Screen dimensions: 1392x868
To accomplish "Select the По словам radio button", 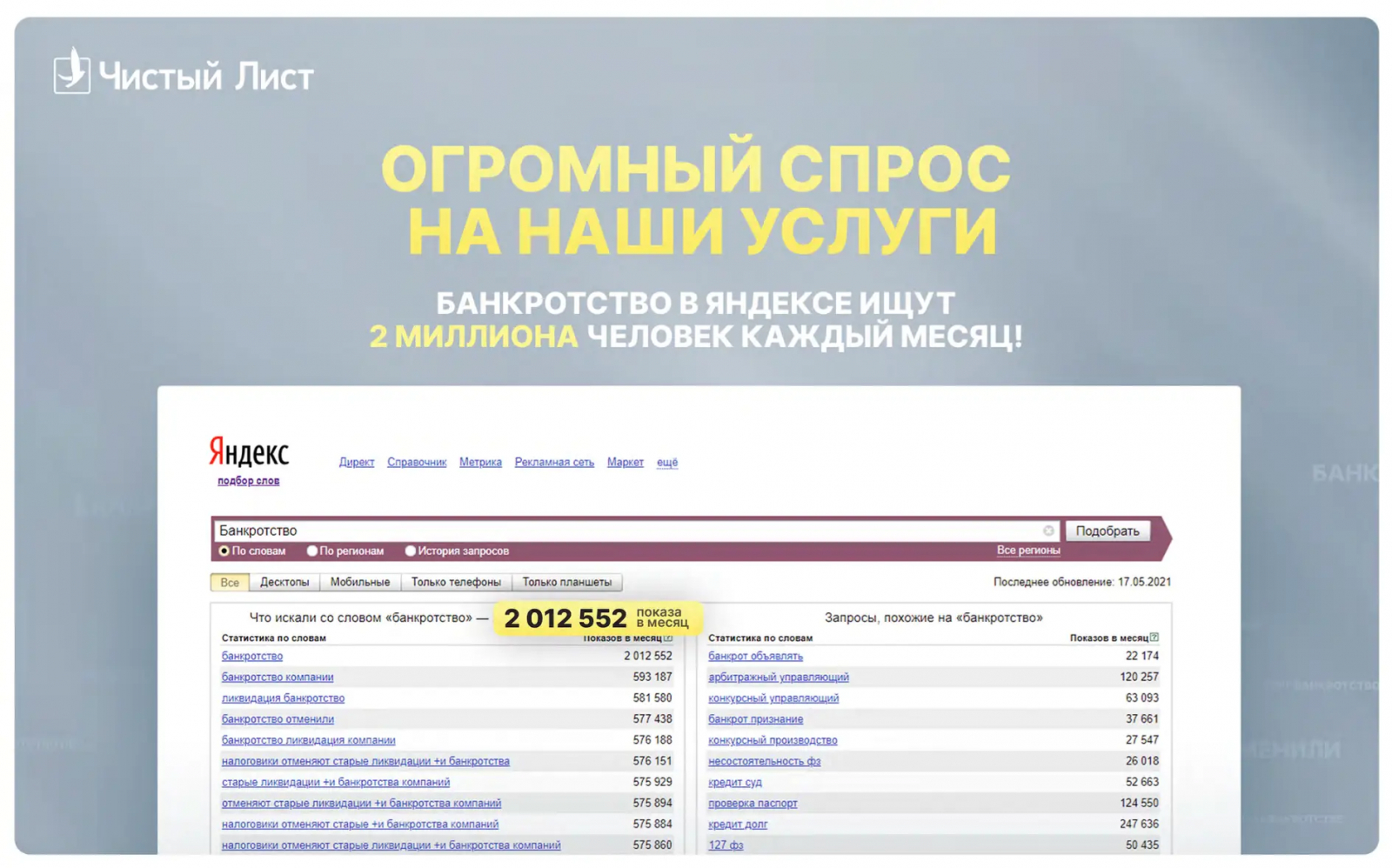I will [224, 551].
